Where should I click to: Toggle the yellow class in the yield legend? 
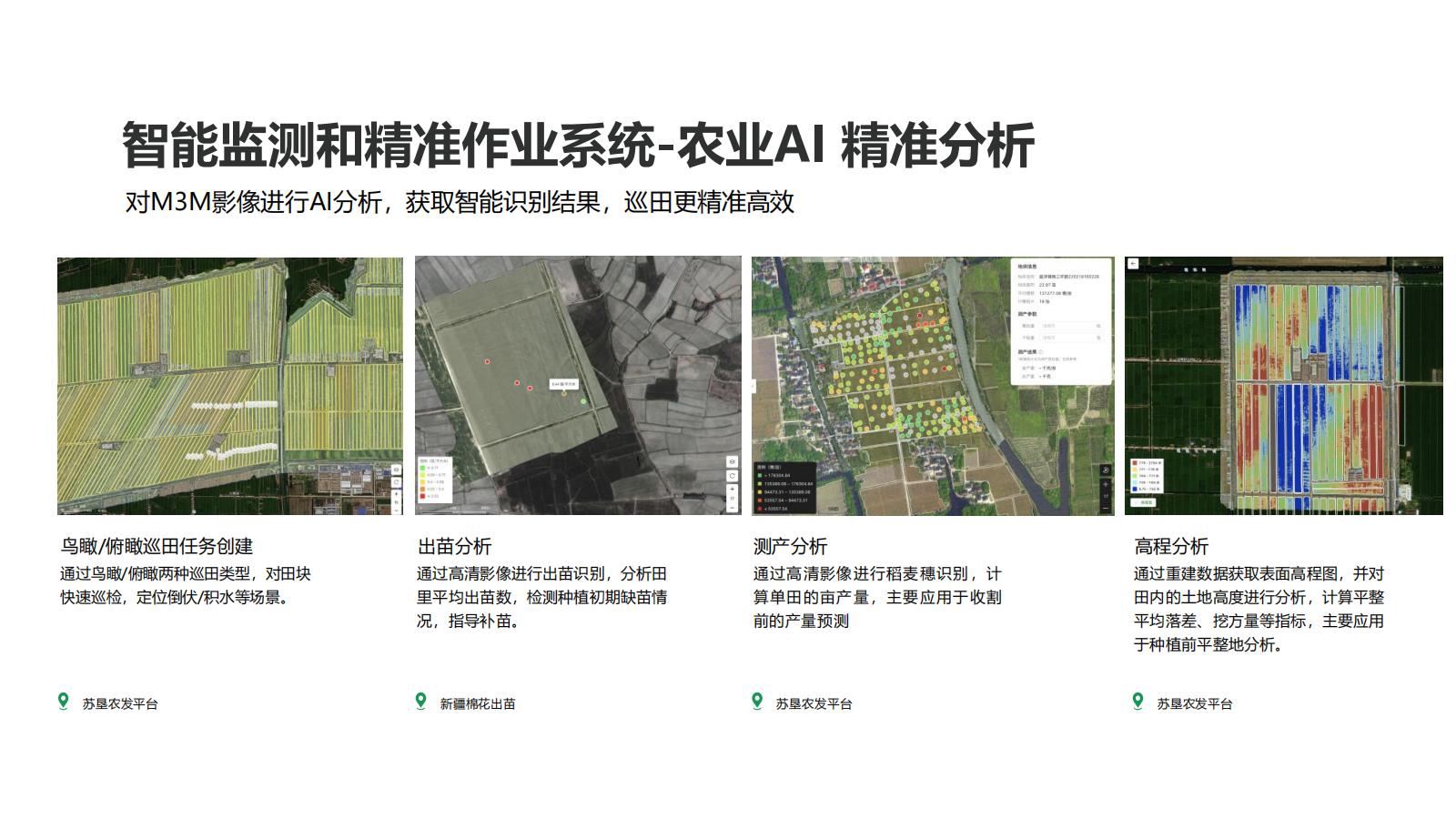click(x=760, y=491)
